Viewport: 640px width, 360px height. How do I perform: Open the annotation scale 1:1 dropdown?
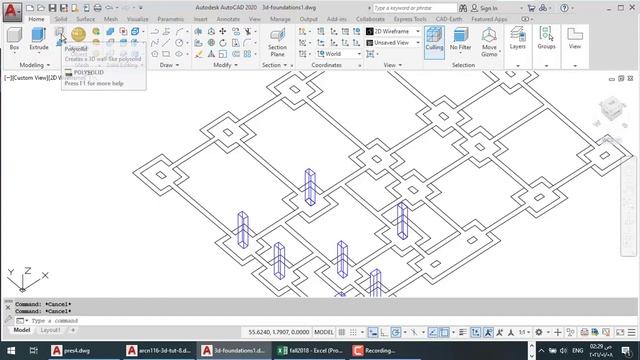(x=524, y=332)
